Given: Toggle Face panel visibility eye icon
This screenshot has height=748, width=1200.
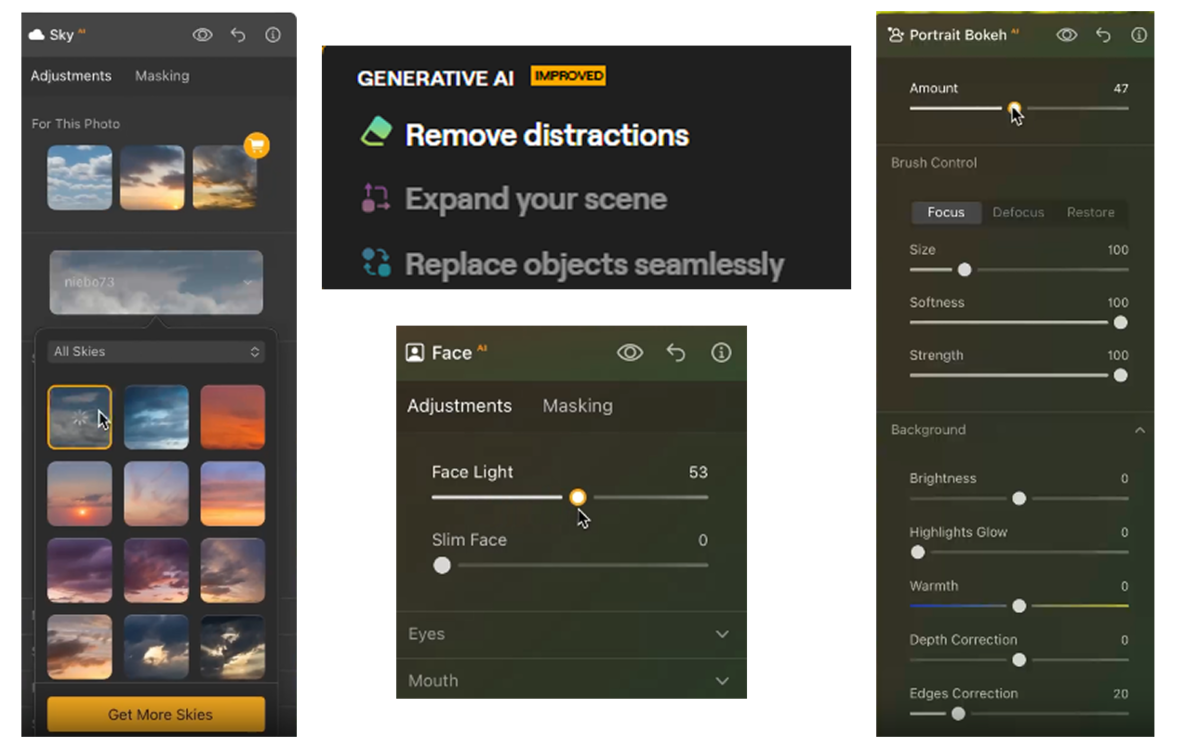Looking at the screenshot, I should 630,352.
